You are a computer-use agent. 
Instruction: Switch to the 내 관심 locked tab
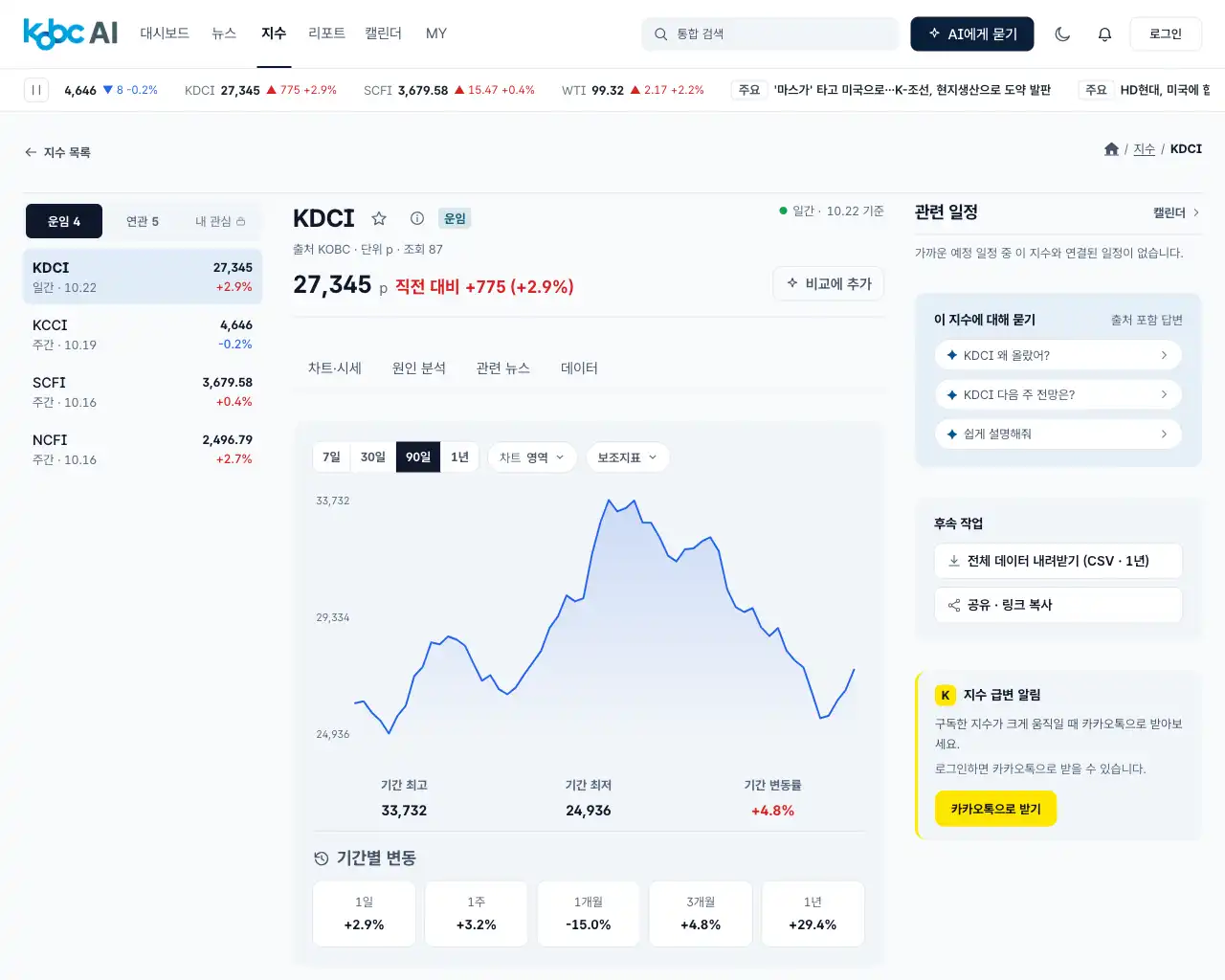coord(220,221)
